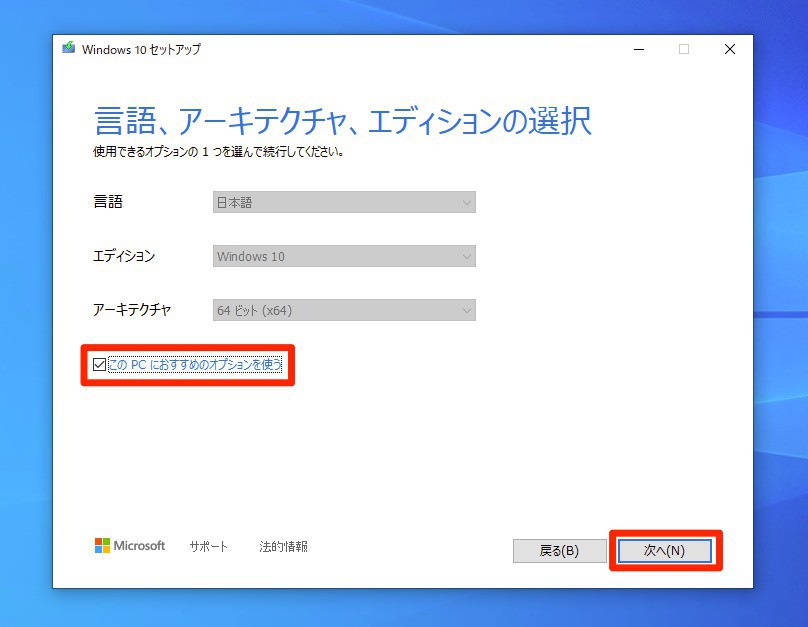Screen dimensions: 808x627
Task: Click the 次へ(N) button
Action: (x=665, y=551)
